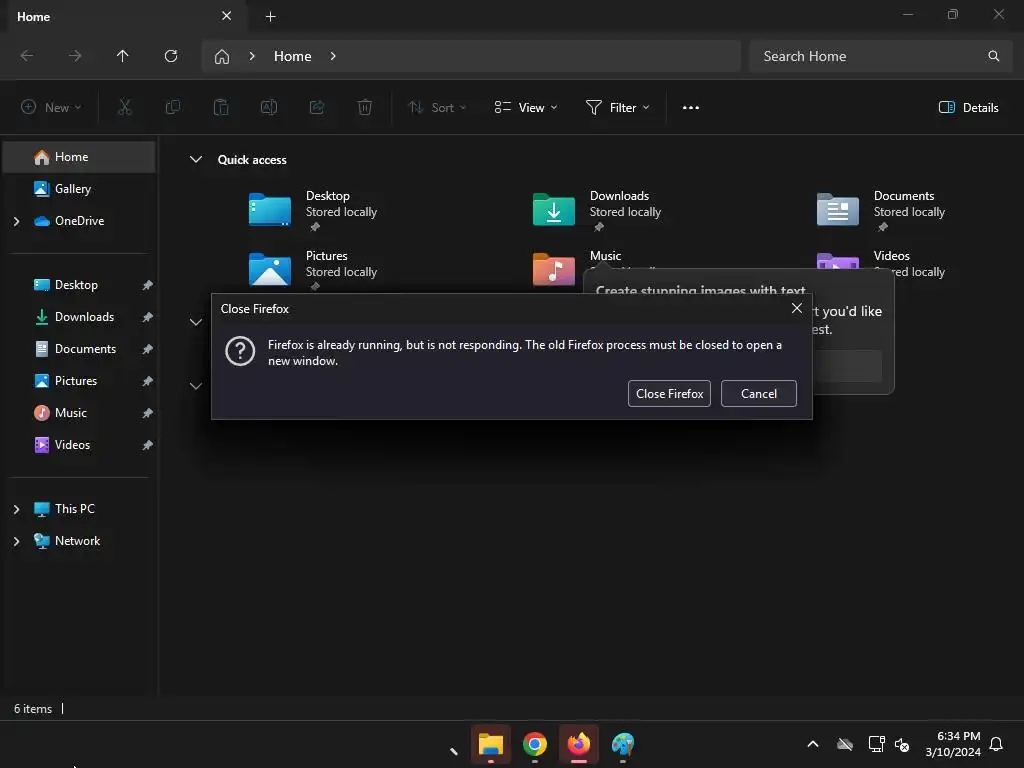This screenshot has width=1024, height=768.
Task: Click the search magnifier icon
Action: click(x=993, y=56)
